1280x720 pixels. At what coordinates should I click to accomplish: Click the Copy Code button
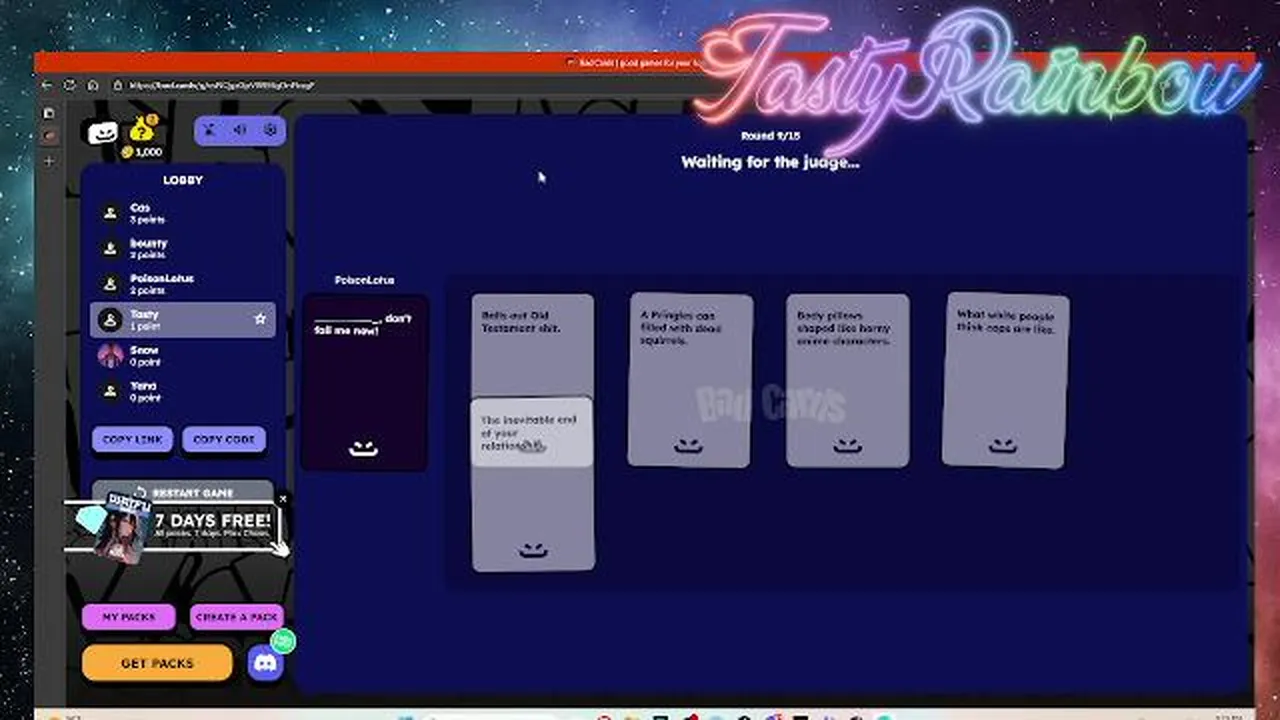point(223,440)
